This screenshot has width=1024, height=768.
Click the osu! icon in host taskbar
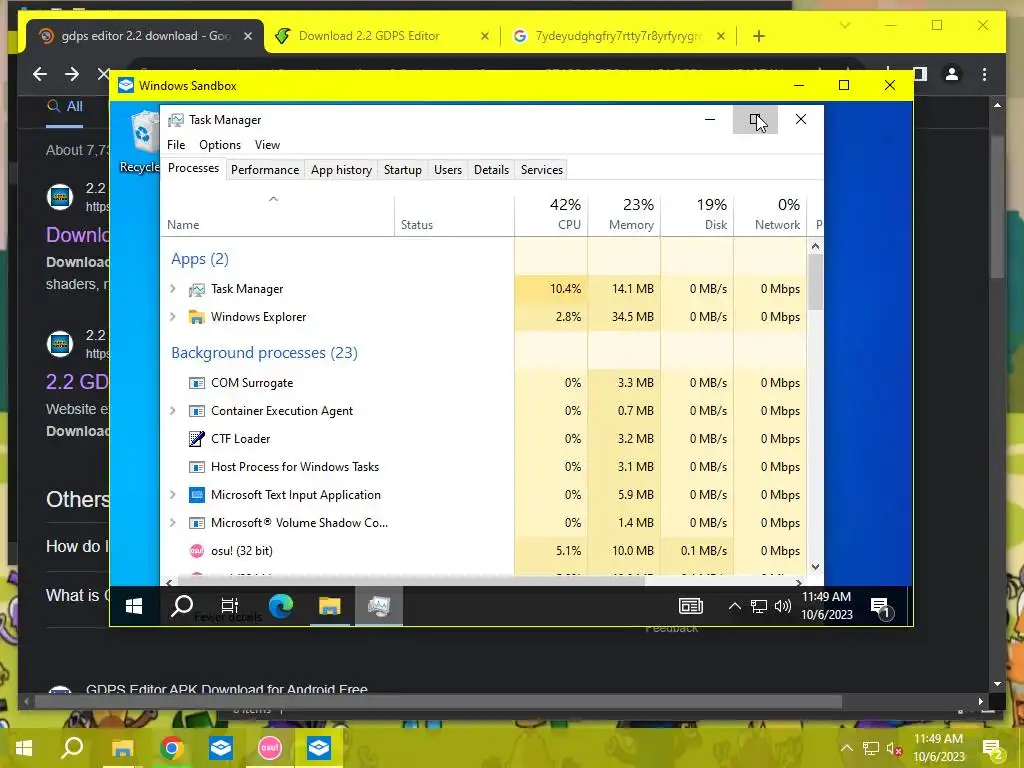[269, 748]
